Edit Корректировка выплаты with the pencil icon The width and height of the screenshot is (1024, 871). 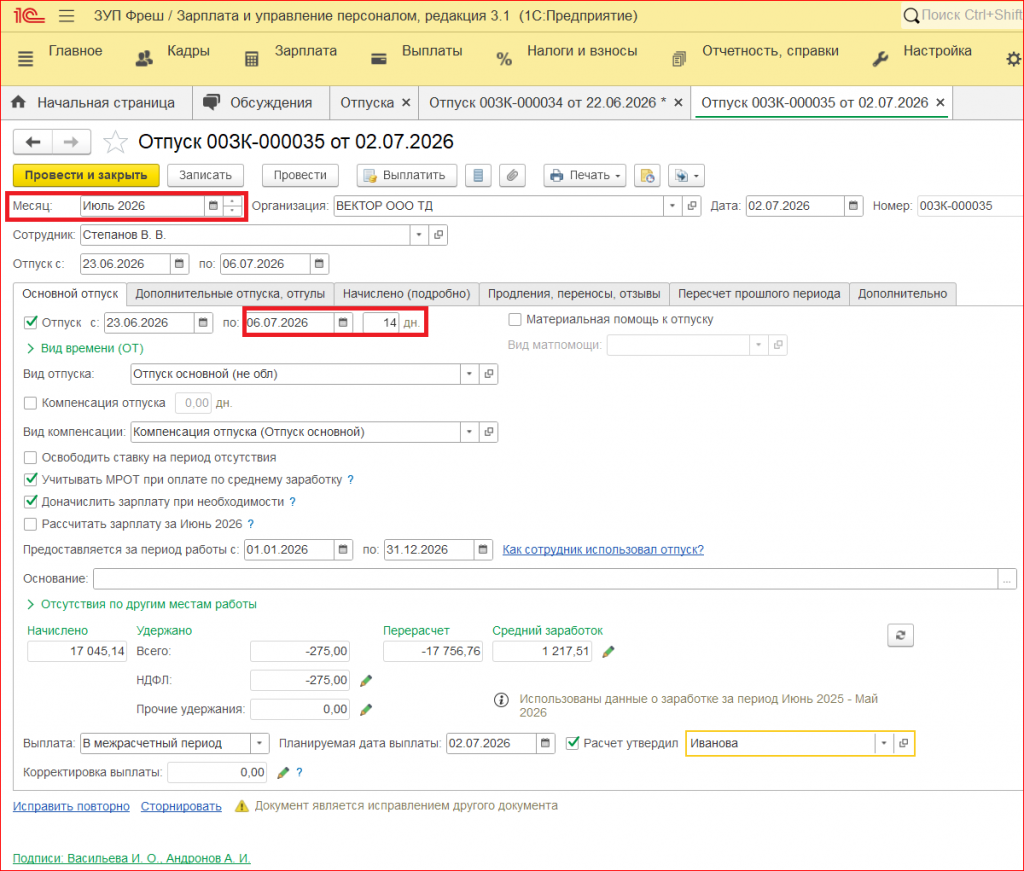tap(283, 772)
